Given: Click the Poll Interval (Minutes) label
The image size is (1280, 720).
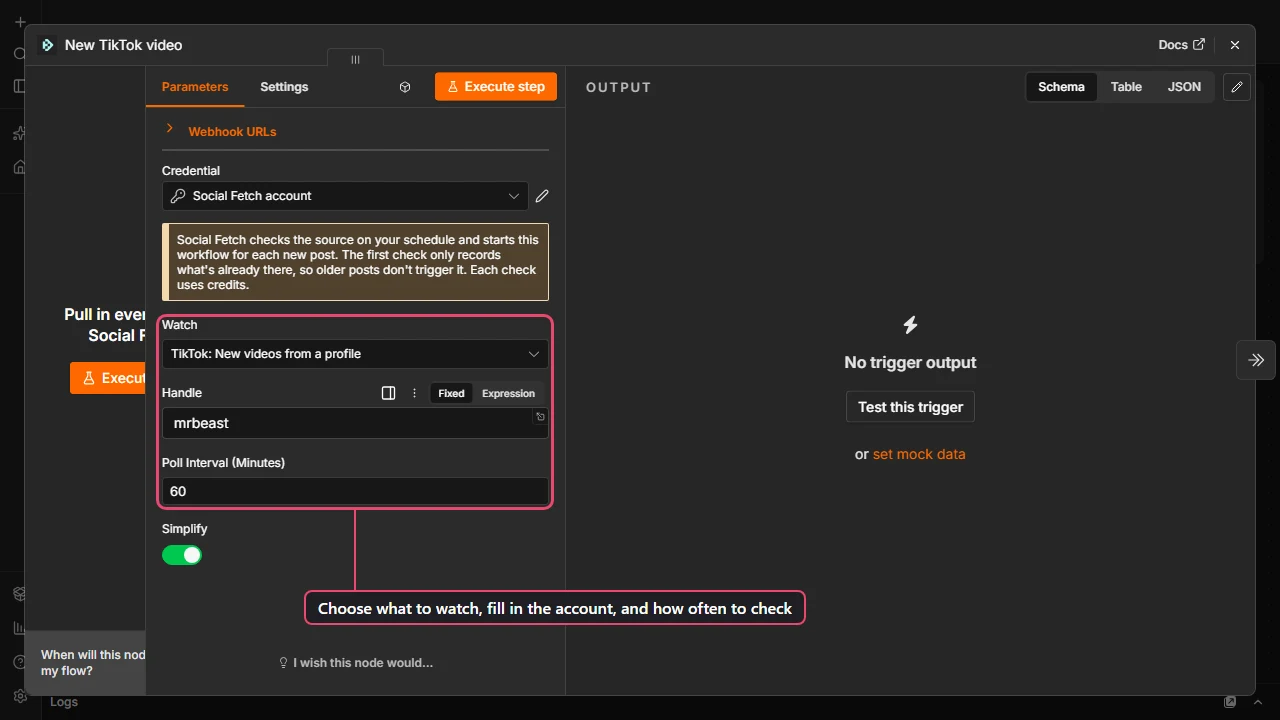Looking at the screenshot, I should (x=223, y=463).
